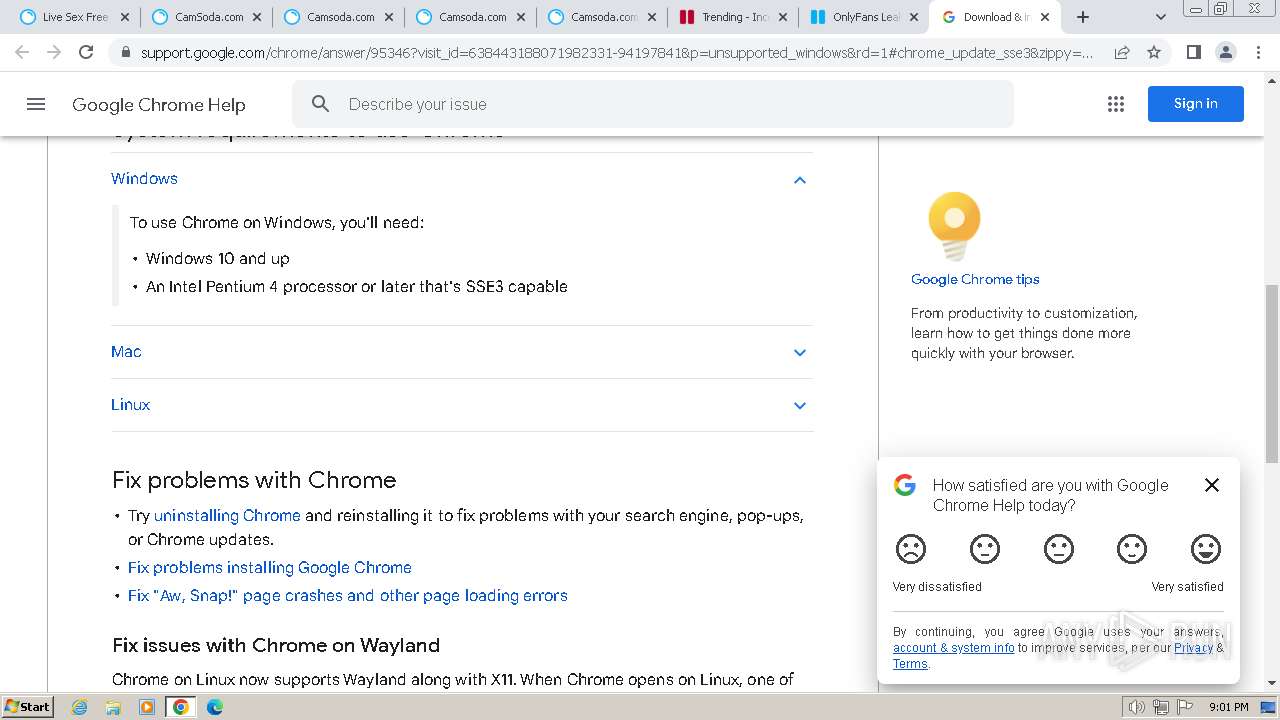Image resolution: width=1280 pixels, height=720 pixels.
Task: Open a new browser tab
Action: [1083, 17]
